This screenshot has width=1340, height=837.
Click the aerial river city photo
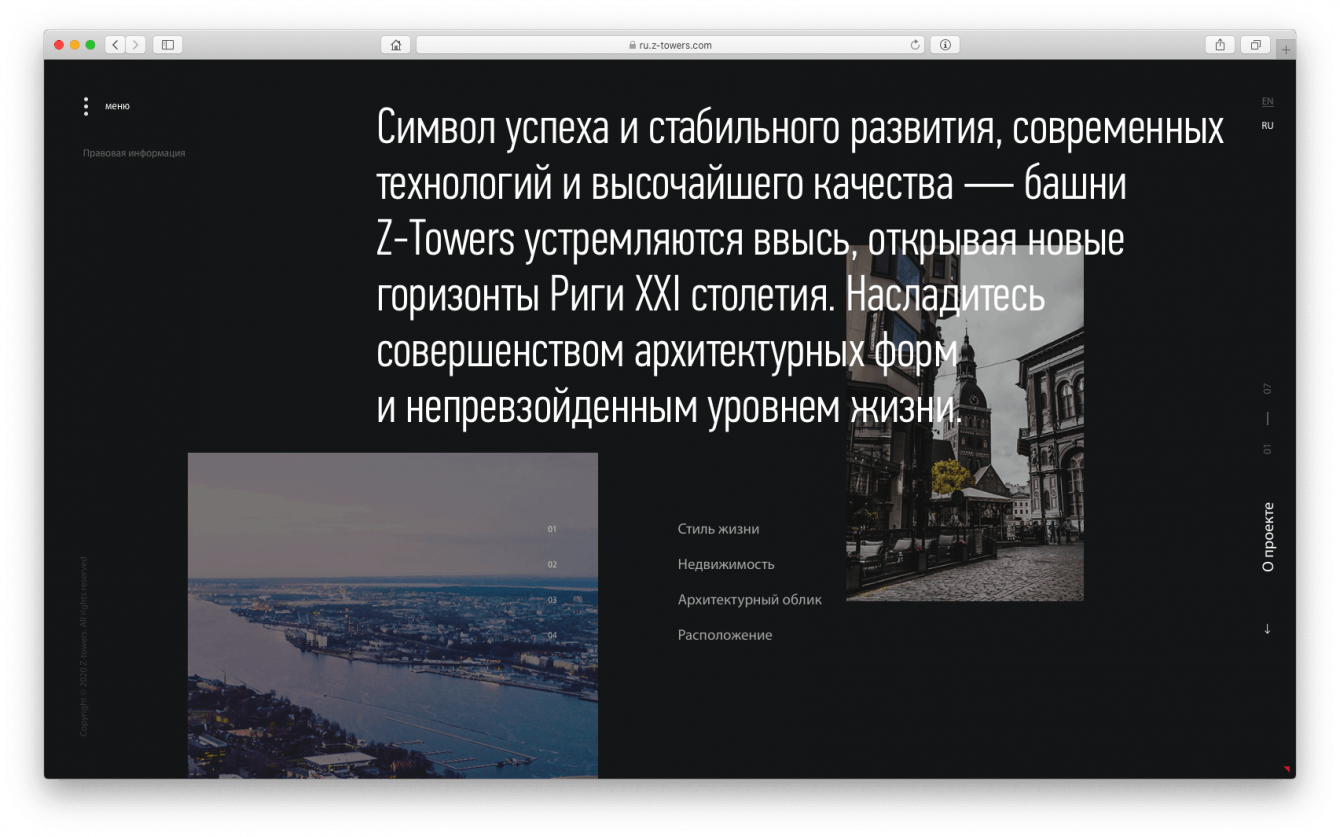tap(393, 615)
